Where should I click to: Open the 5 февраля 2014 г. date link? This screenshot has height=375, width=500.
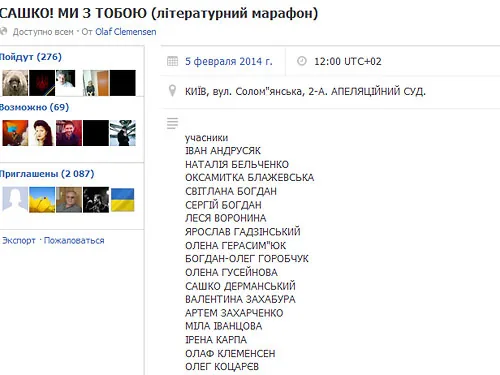coord(229,61)
